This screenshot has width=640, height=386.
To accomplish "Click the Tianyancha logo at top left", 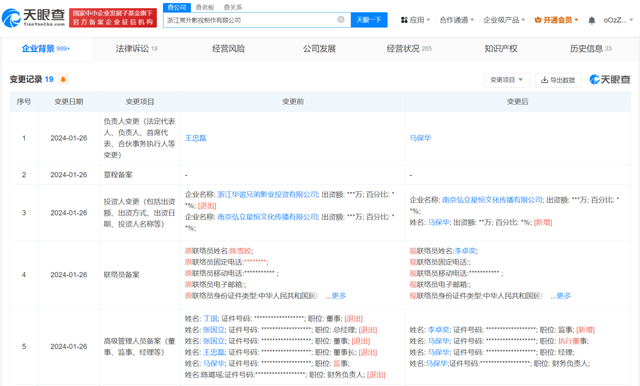I will click(33, 18).
